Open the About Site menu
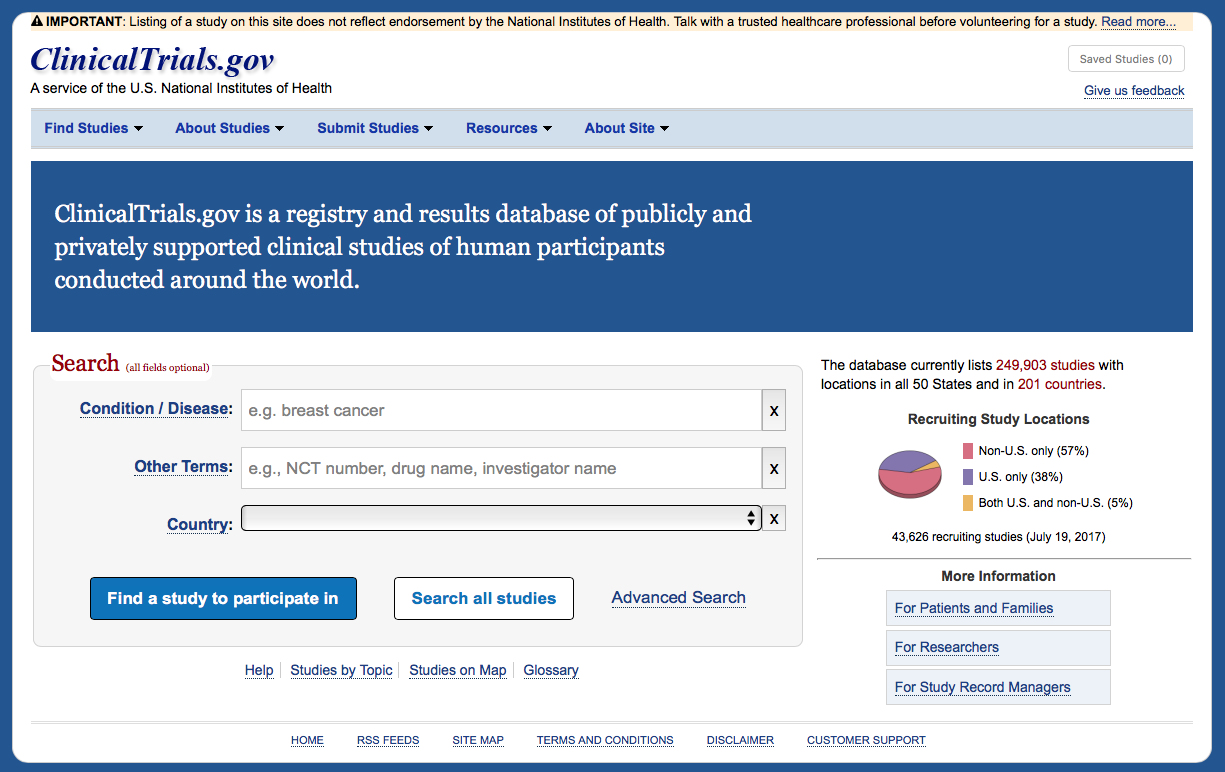 [x=626, y=128]
